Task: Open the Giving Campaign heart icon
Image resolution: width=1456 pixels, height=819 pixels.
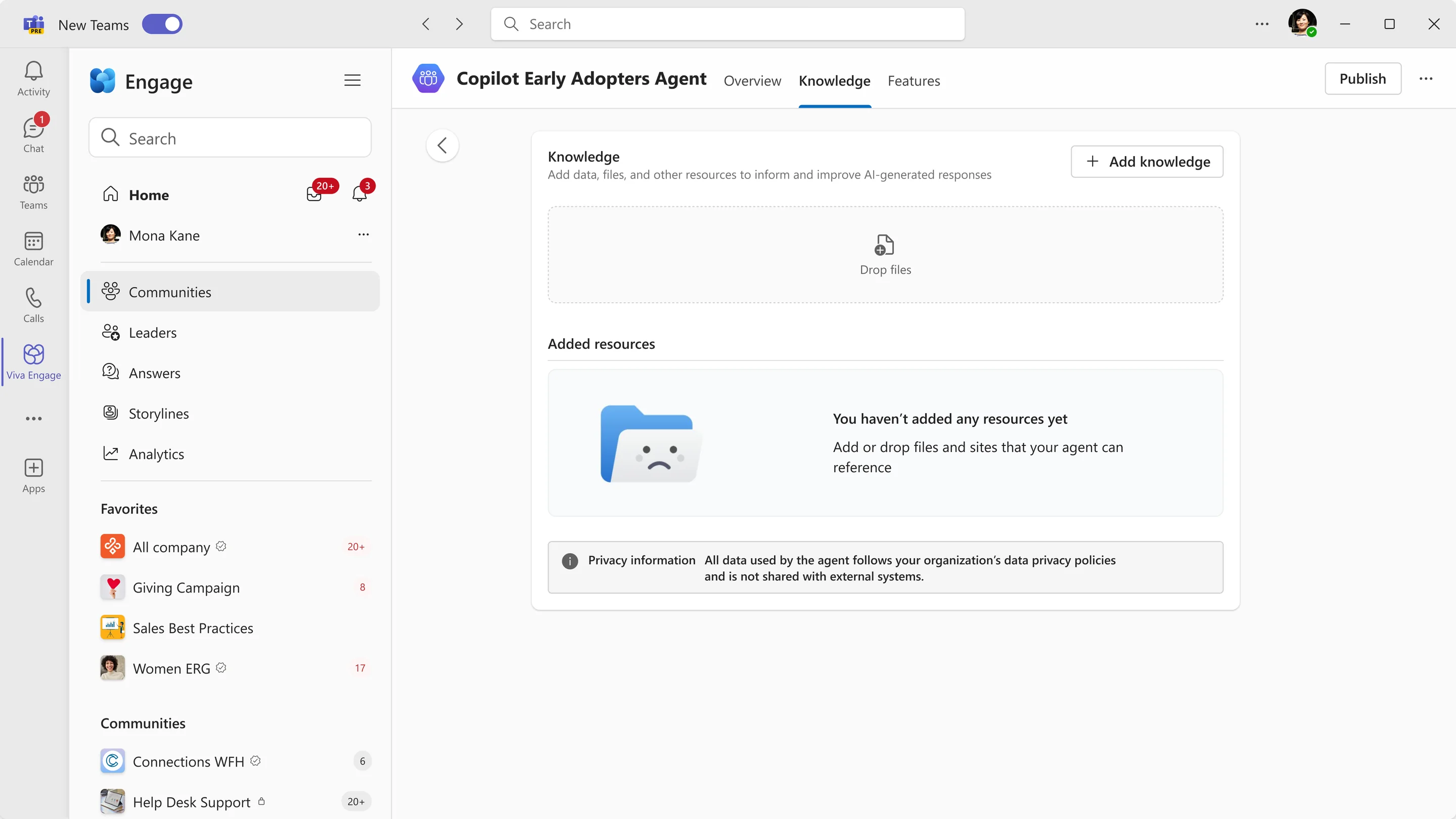Action: (112, 587)
